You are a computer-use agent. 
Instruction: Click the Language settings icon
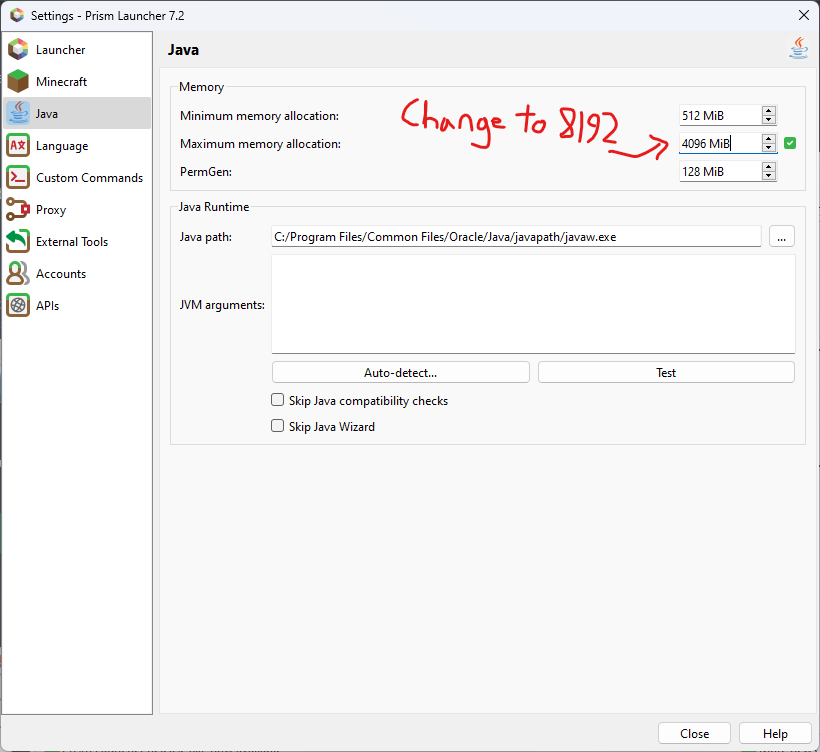pyautogui.click(x=18, y=145)
